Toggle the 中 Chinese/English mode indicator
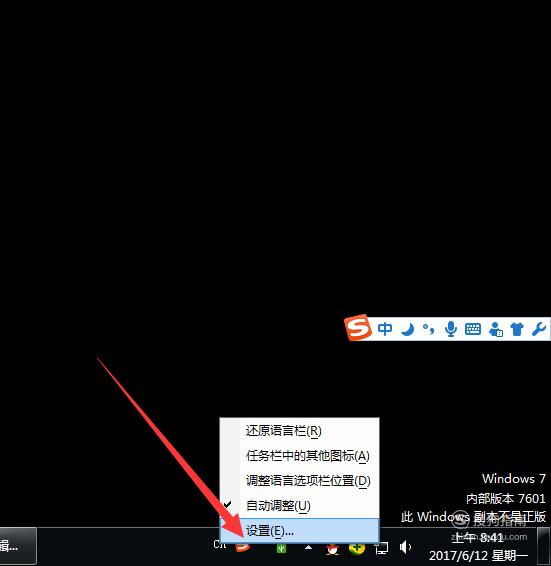The width and height of the screenshot is (551, 566). click(x=385, y=329)
